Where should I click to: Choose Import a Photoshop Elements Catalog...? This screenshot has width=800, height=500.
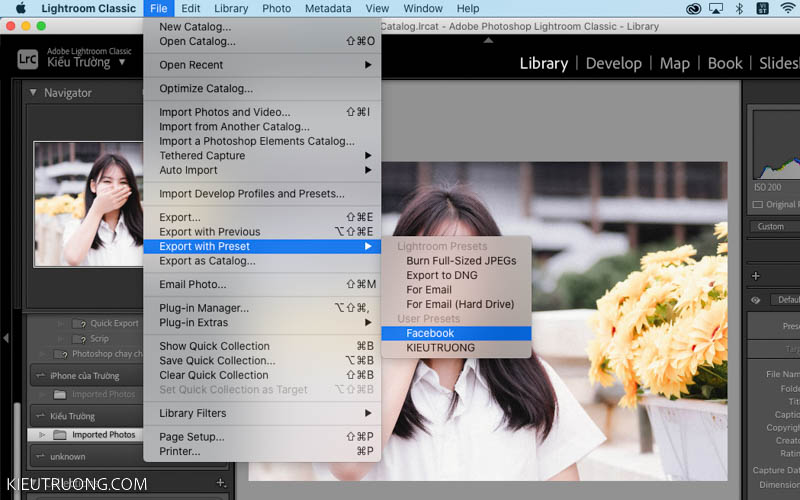[x=262, y=141]
